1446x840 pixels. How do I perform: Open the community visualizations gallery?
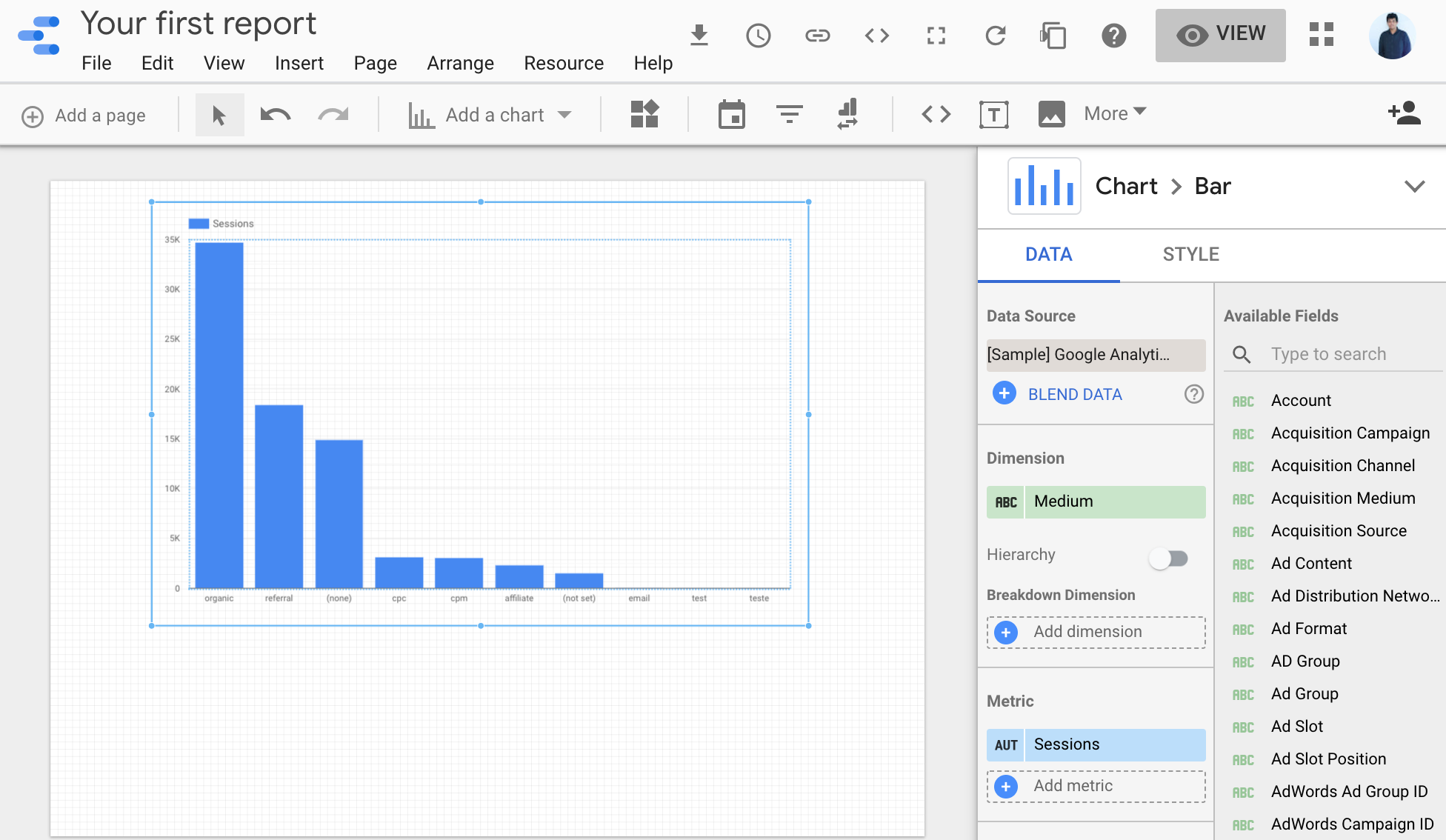(x=644, y=114)
